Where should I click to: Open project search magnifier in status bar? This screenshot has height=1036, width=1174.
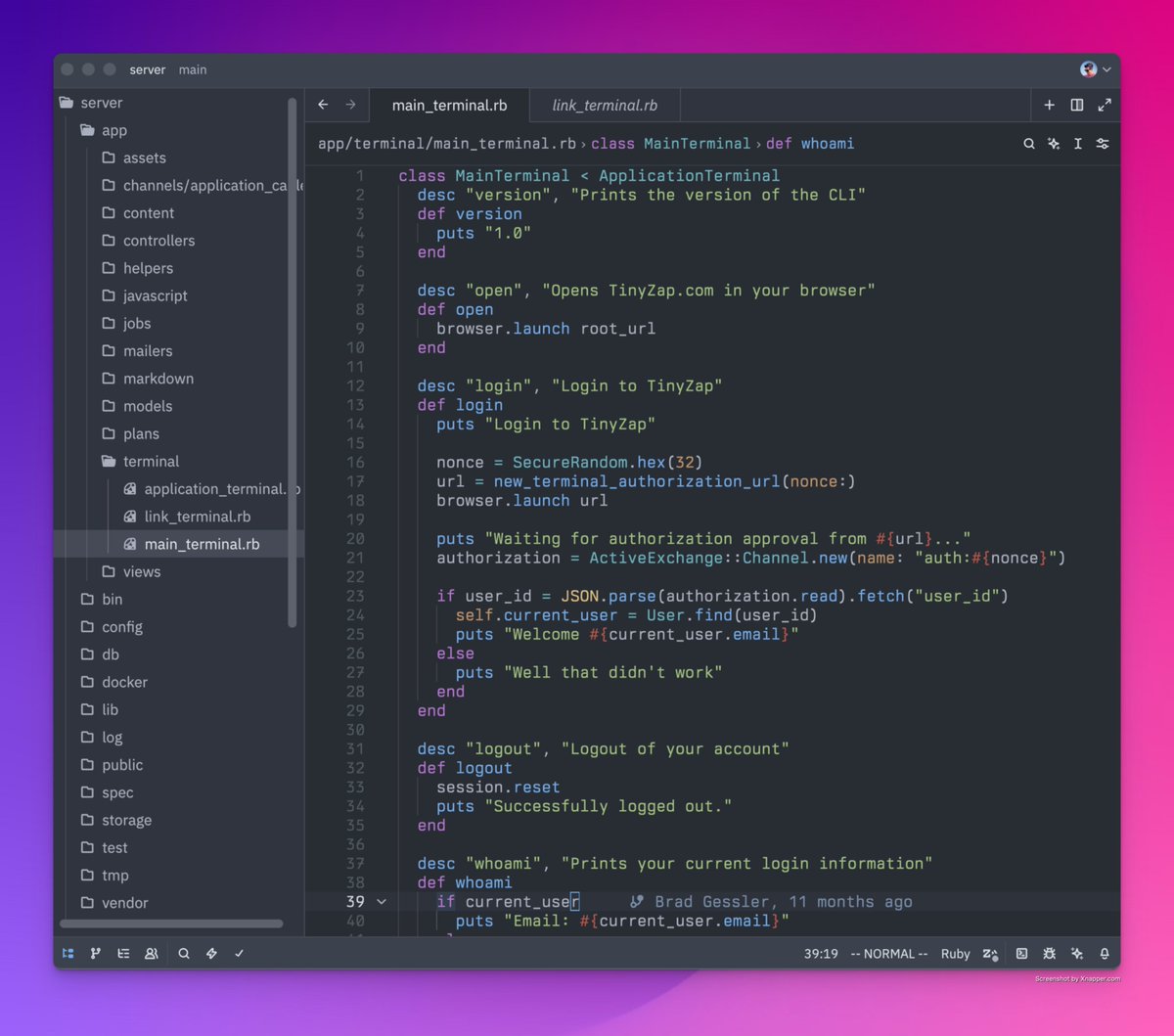point(184,953)
